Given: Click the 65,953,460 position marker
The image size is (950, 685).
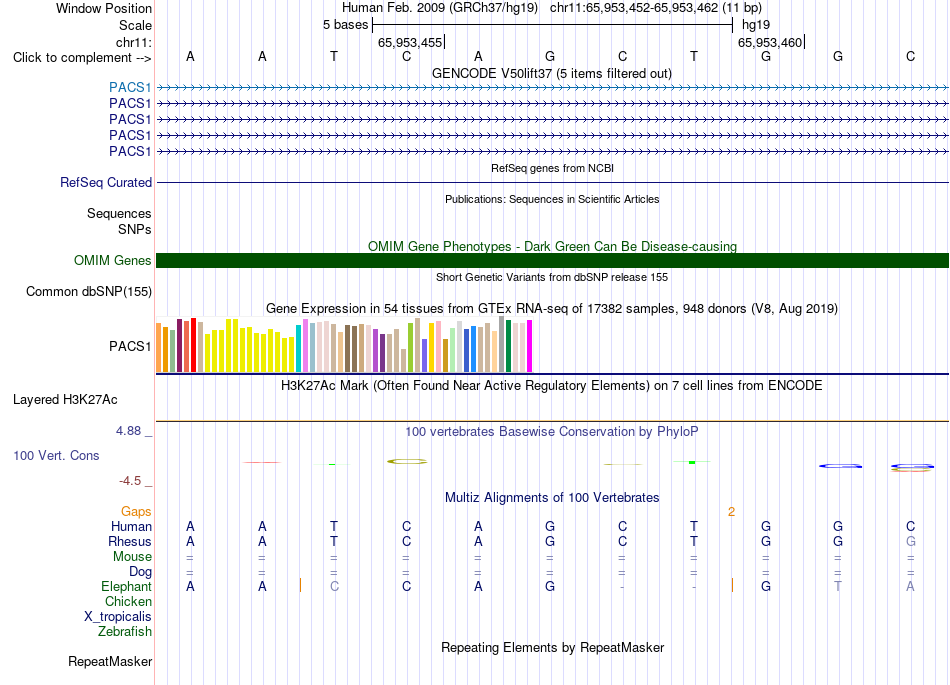Looking at the screenshot, I should point(770,42).
